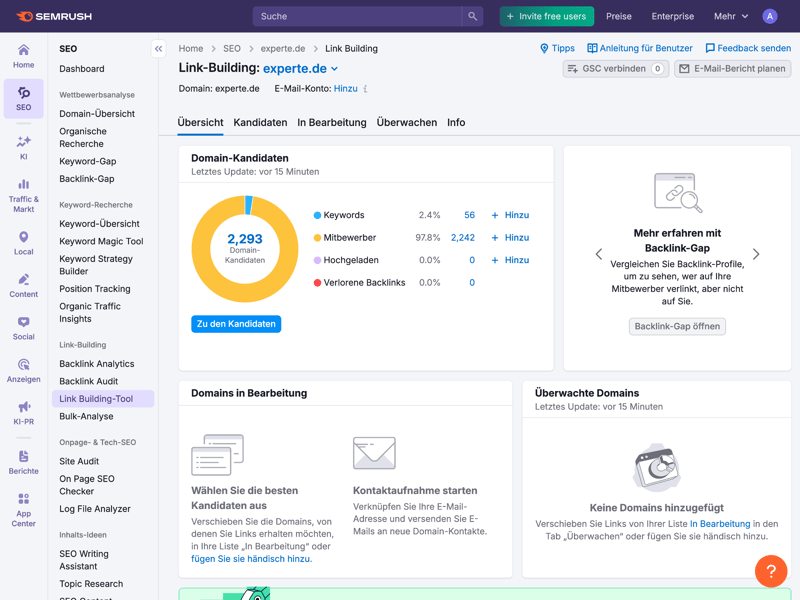Open the experte.de project dropdown

pyautogui.click(x=334, y=69)
